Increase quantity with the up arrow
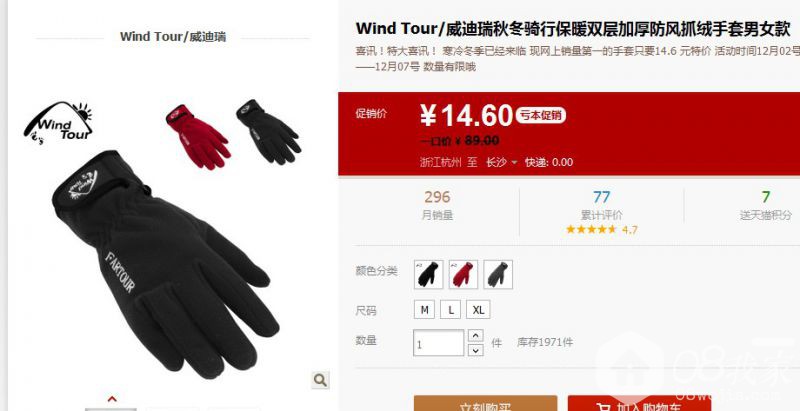 point(476,336)
